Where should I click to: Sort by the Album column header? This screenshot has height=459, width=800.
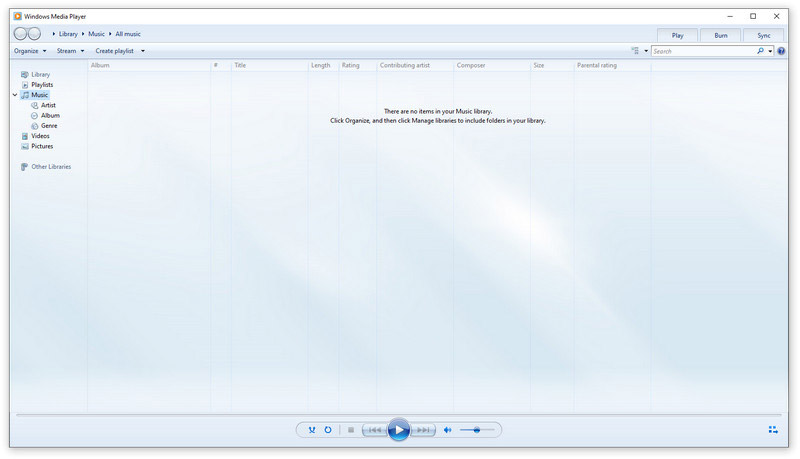click(149, 65)
